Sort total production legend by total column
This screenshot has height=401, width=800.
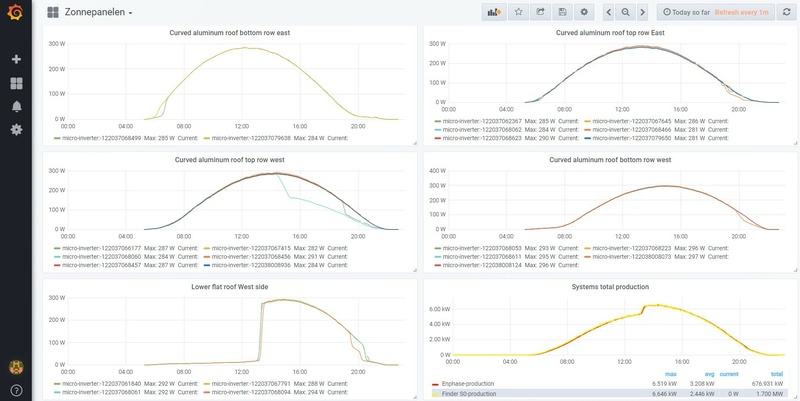click(777, 374)
